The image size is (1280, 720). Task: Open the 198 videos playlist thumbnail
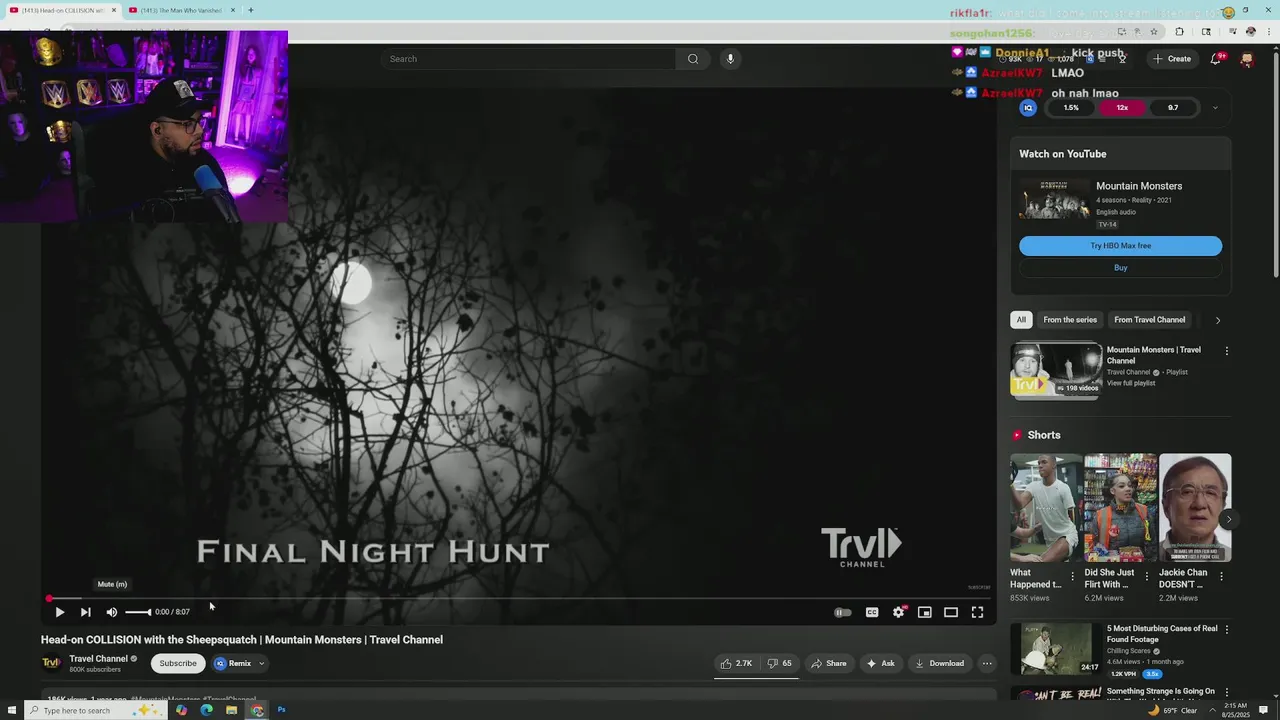pos(1056,371)
